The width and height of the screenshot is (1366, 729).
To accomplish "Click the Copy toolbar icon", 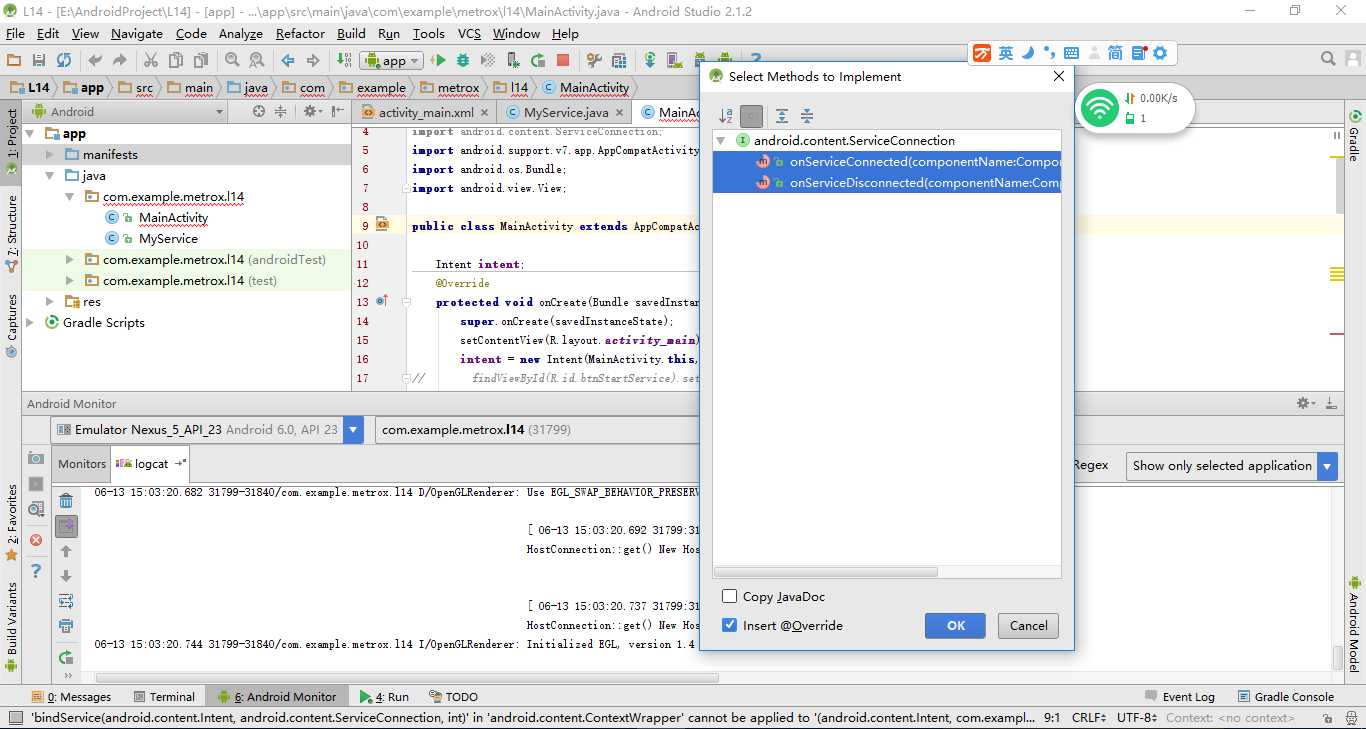I will [176, 60].
